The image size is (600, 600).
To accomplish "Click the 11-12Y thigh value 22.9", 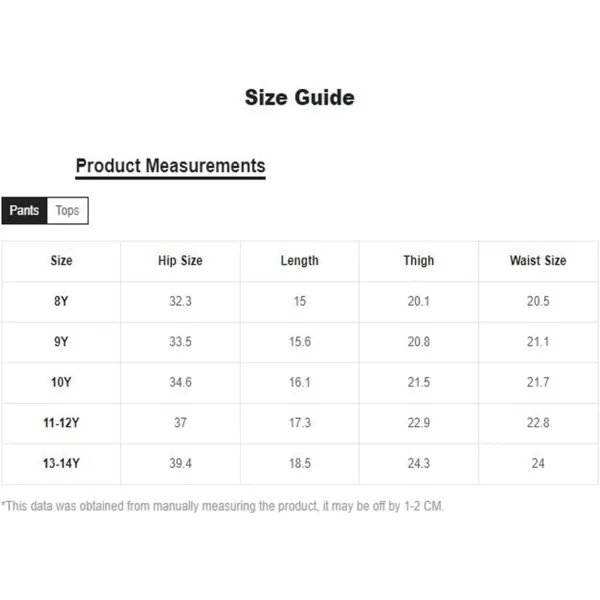I will 419,422.
